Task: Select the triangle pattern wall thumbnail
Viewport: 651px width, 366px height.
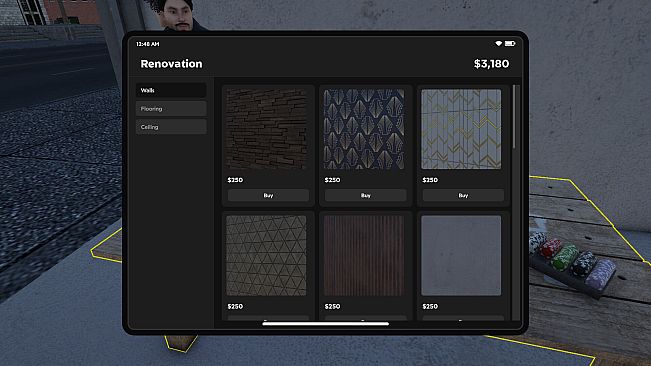Action: [x=267, y=256]
